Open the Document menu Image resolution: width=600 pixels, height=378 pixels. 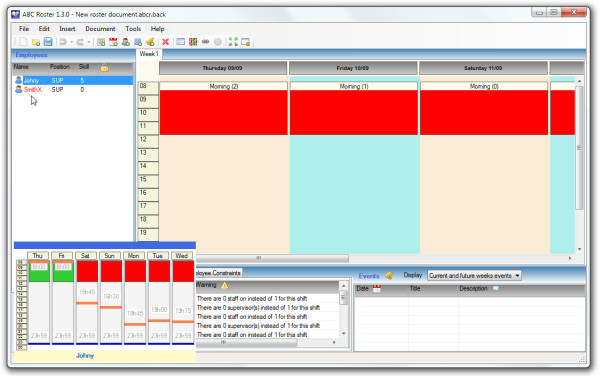tap(100, 29)
